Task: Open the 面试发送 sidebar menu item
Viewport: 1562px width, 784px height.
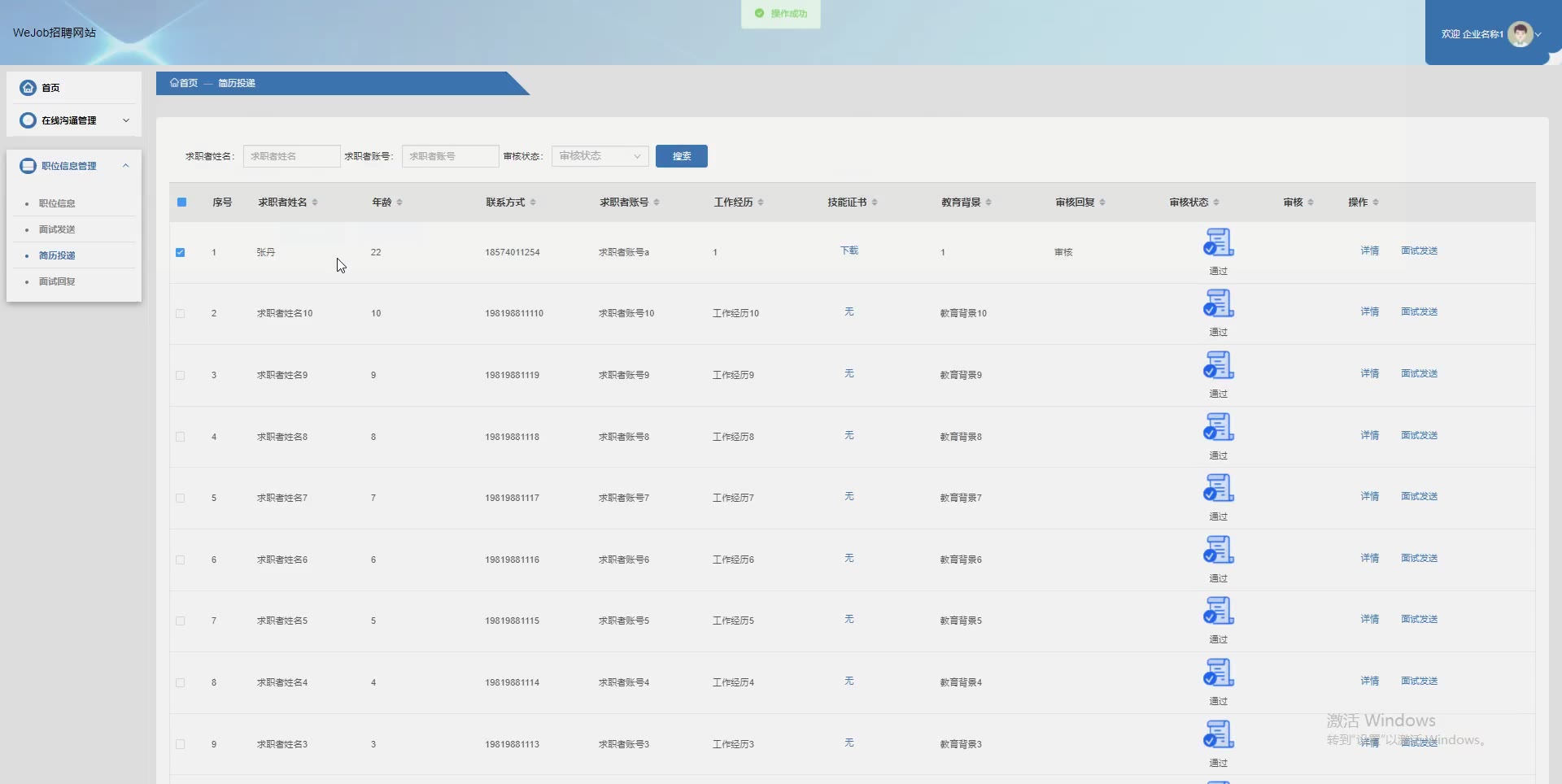Action: pyautogui.click(x=57, y=229)
